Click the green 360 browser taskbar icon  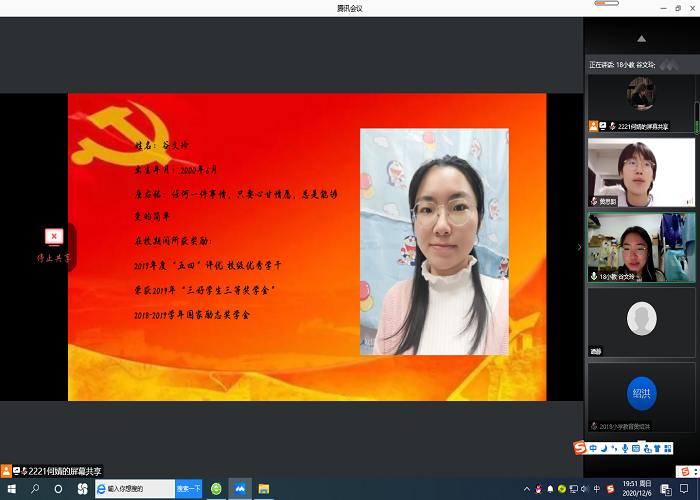coord(216,489)
